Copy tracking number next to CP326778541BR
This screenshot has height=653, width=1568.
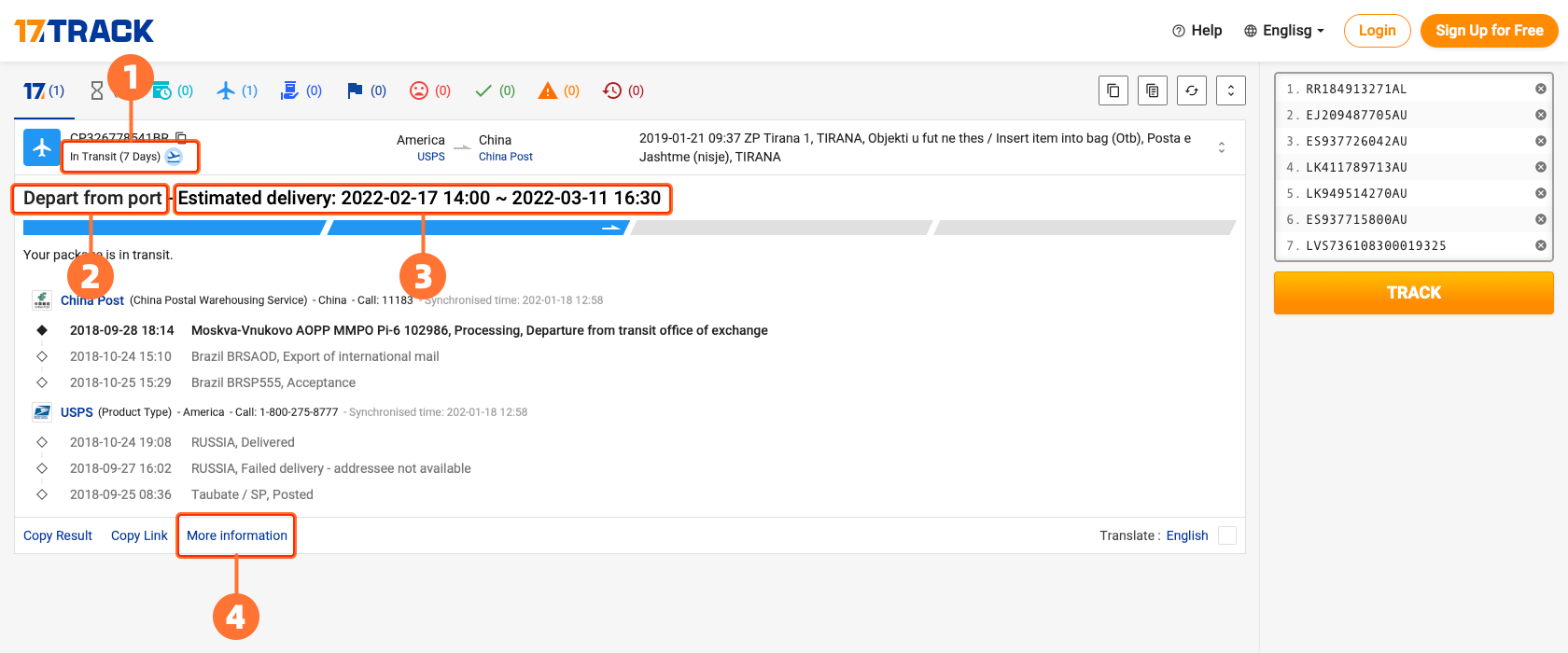coord(181,138)
